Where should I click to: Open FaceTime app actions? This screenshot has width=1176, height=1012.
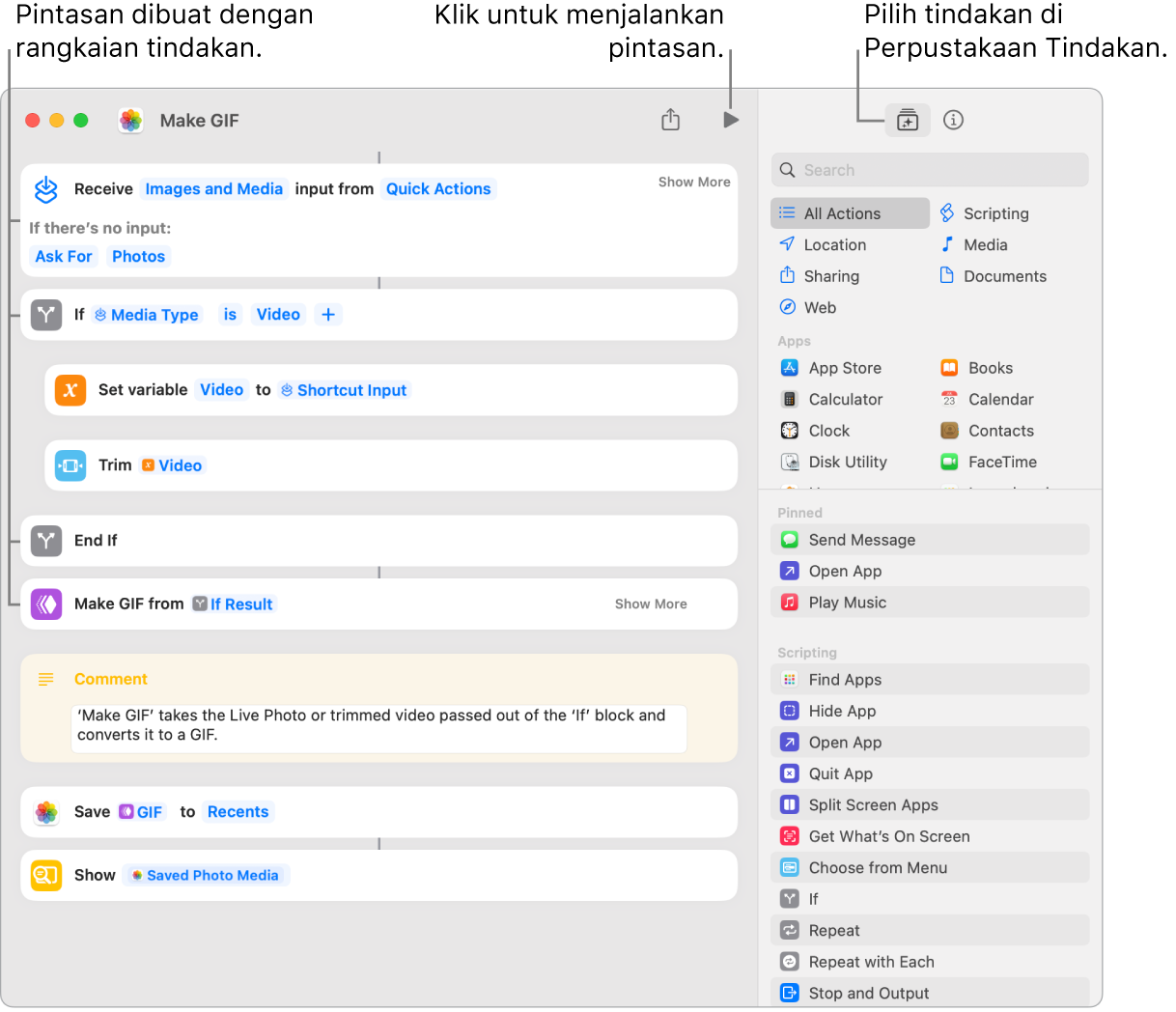990,463
